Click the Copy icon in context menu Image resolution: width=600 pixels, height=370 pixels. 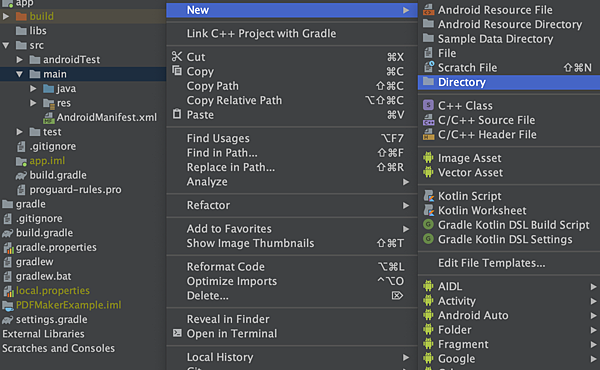(177, 70)
